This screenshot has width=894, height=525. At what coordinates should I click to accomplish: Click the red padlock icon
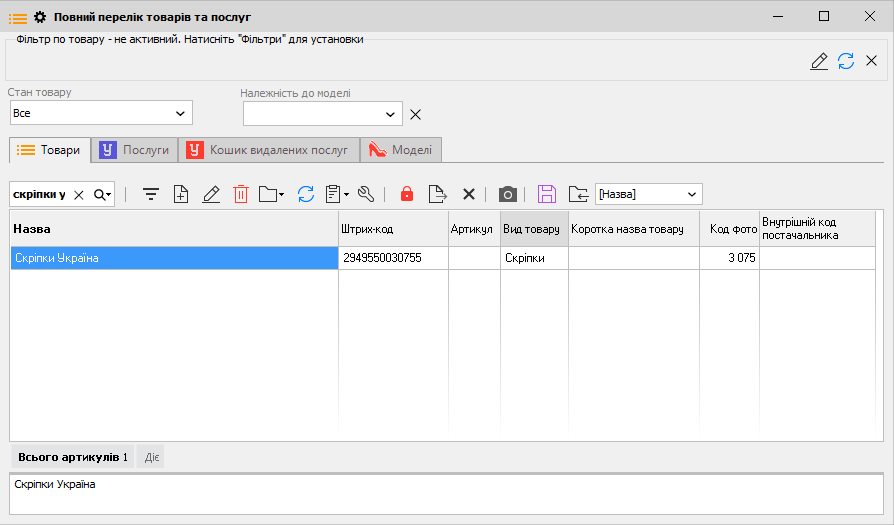click(406, 194)
